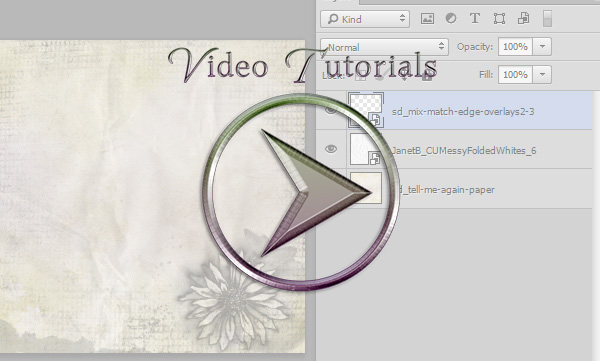Select the JanetB_CUMessyFoldedWhites_6 layer thumbnail
600x361 pixels.
tap(366, 149)
